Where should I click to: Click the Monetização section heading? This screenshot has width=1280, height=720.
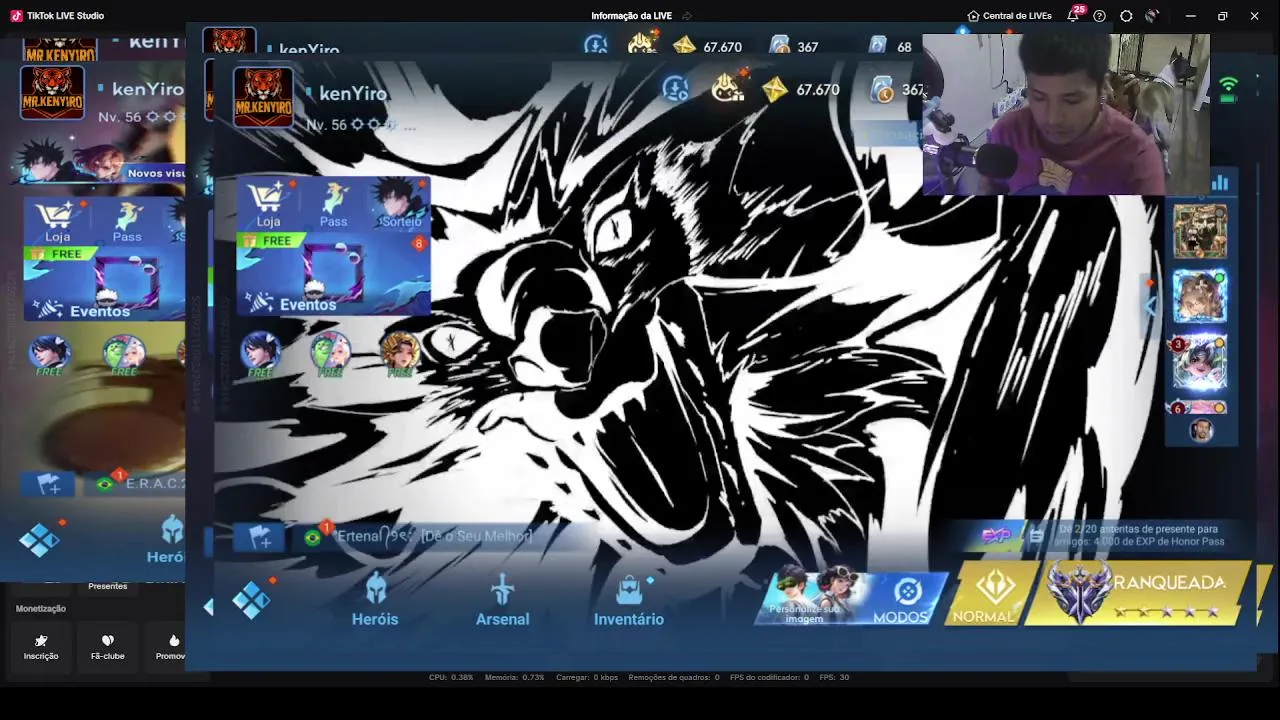tap(41, 608)
